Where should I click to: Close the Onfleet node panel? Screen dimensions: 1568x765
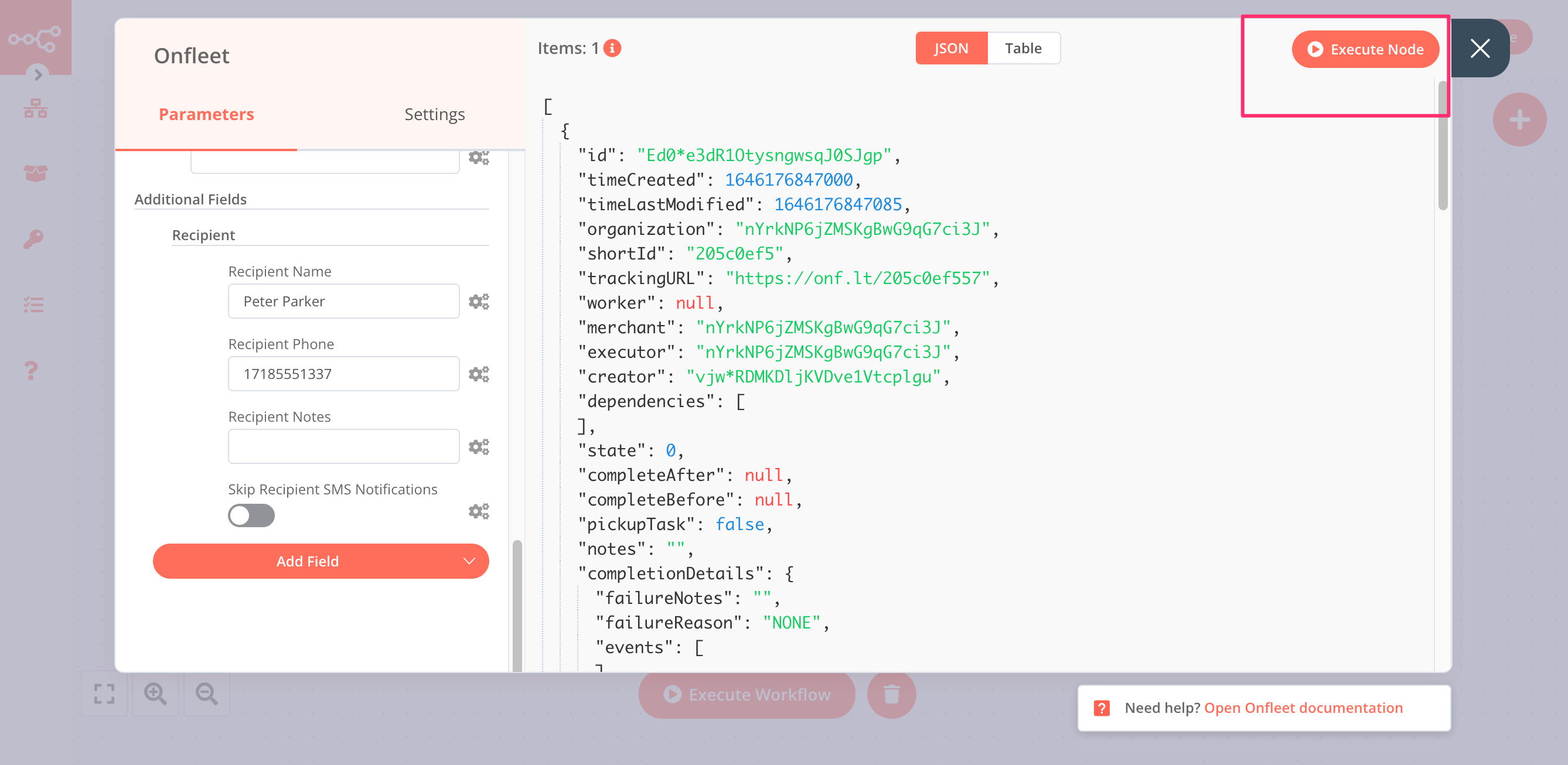[1480, 48]
